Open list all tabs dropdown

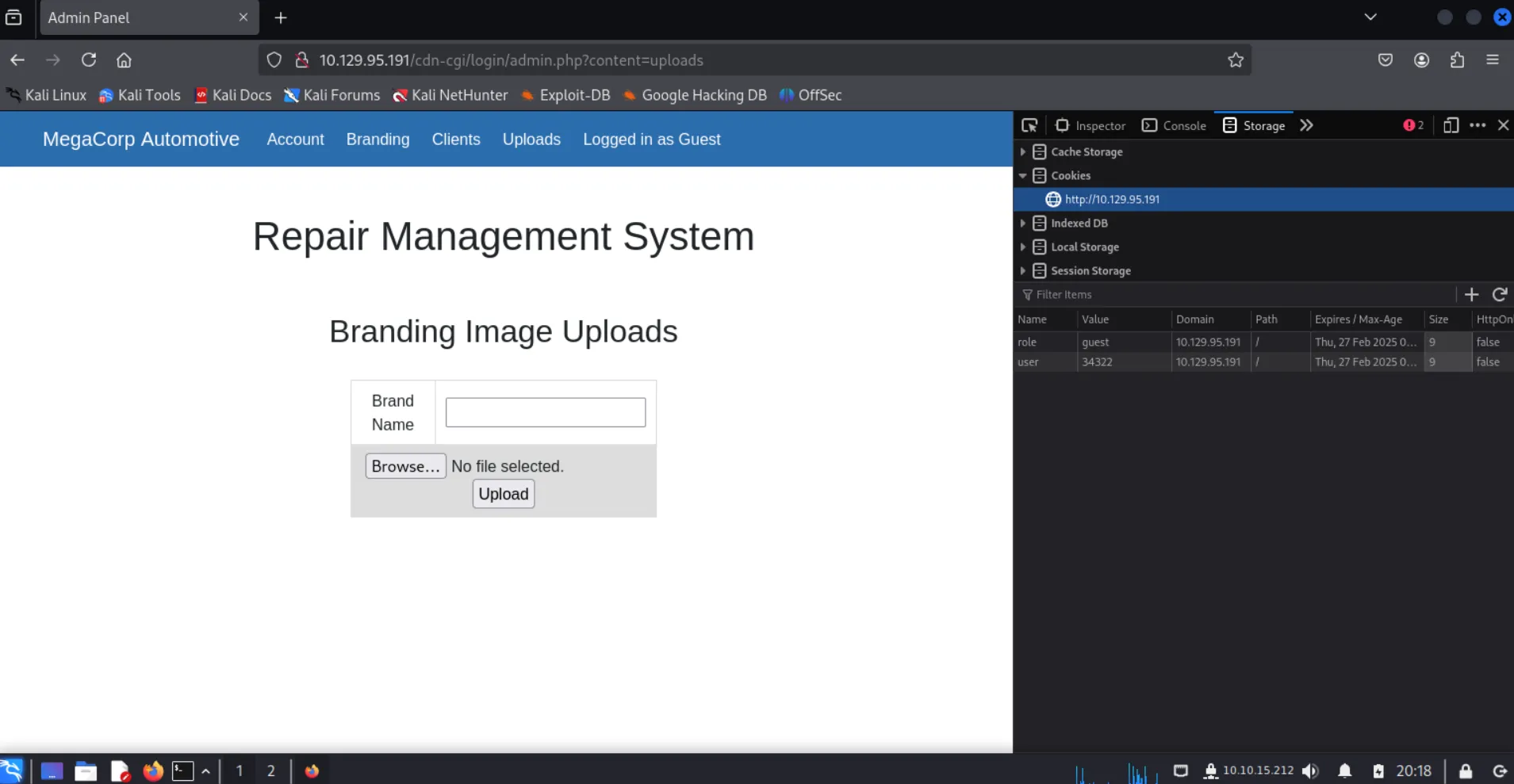[1370, 17]
